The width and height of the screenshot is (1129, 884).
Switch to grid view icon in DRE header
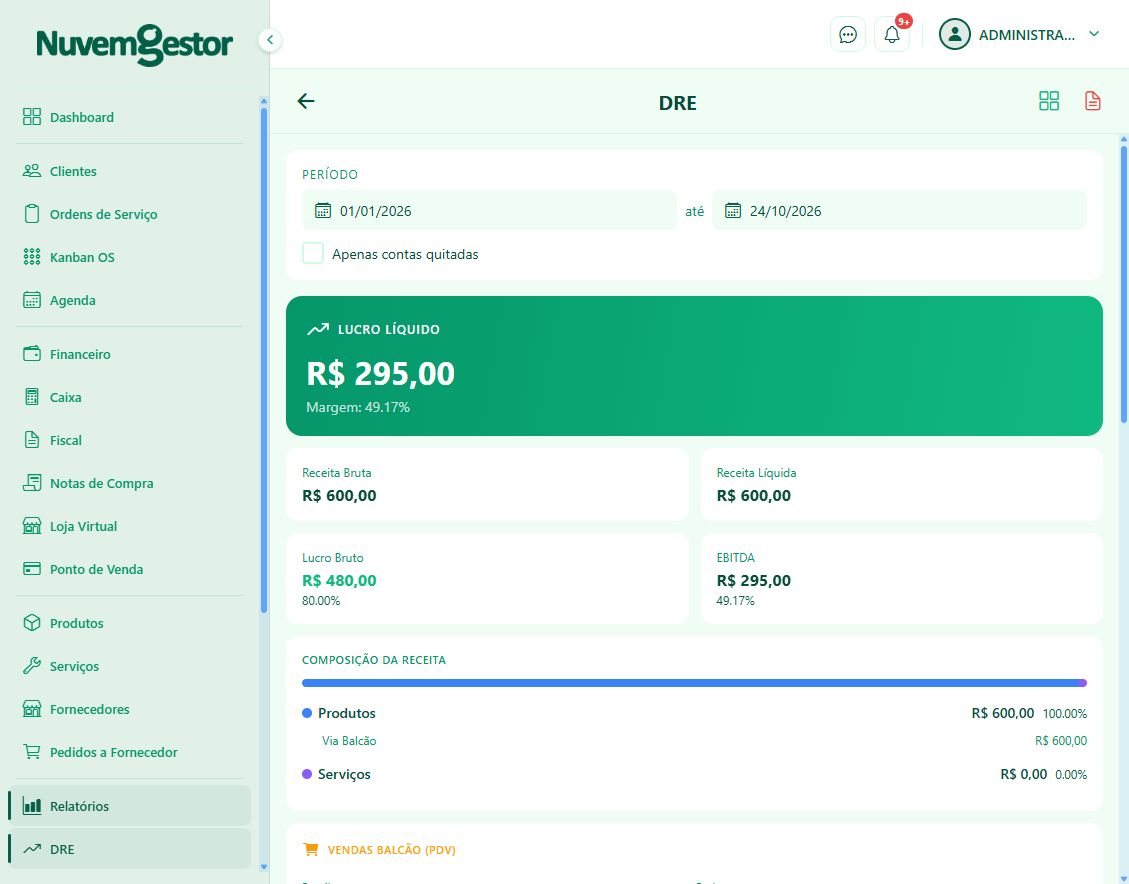coord(1049,101)
